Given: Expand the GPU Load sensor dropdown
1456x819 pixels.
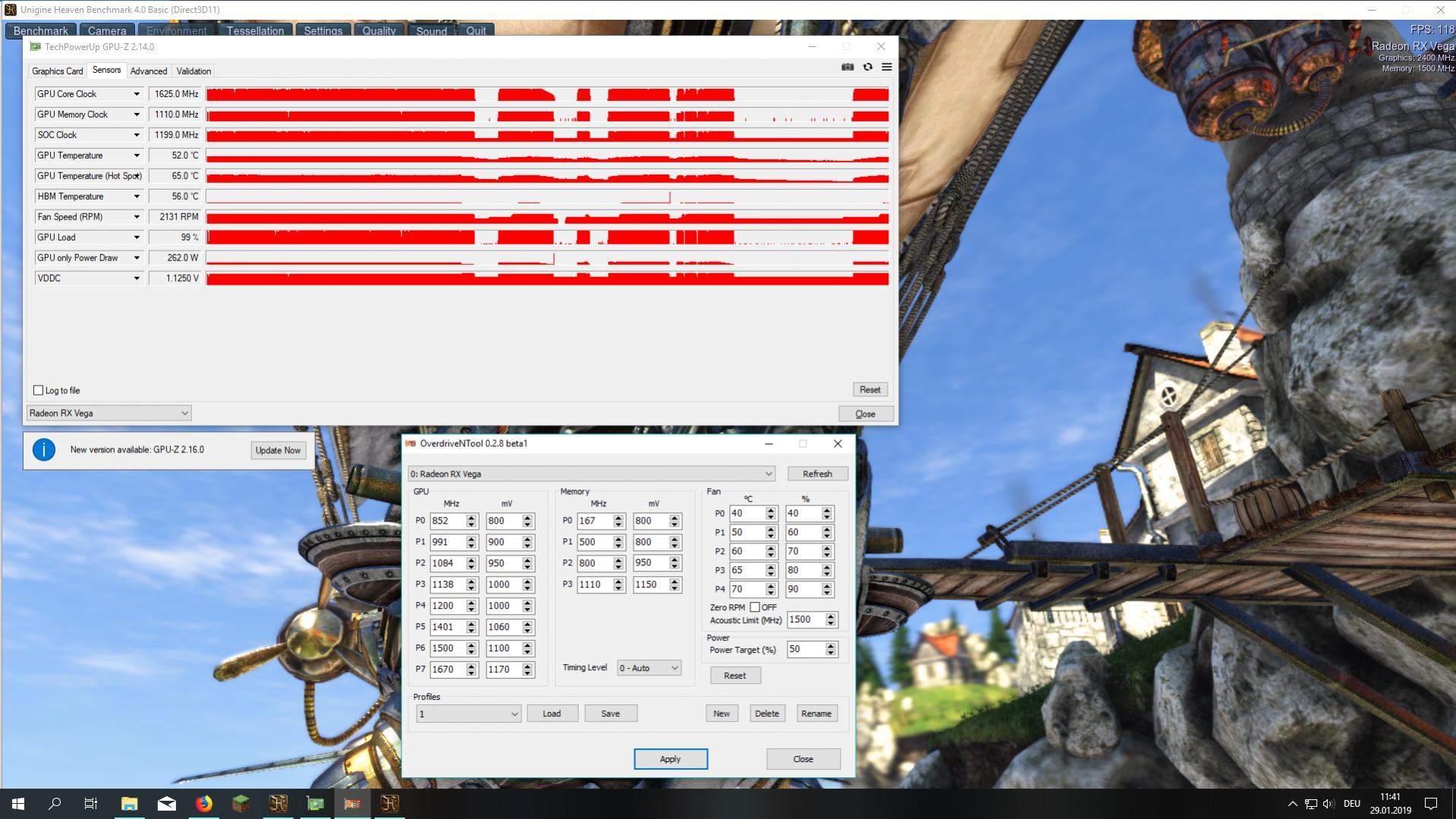Looking at the screenshot, I should [137, 238].
